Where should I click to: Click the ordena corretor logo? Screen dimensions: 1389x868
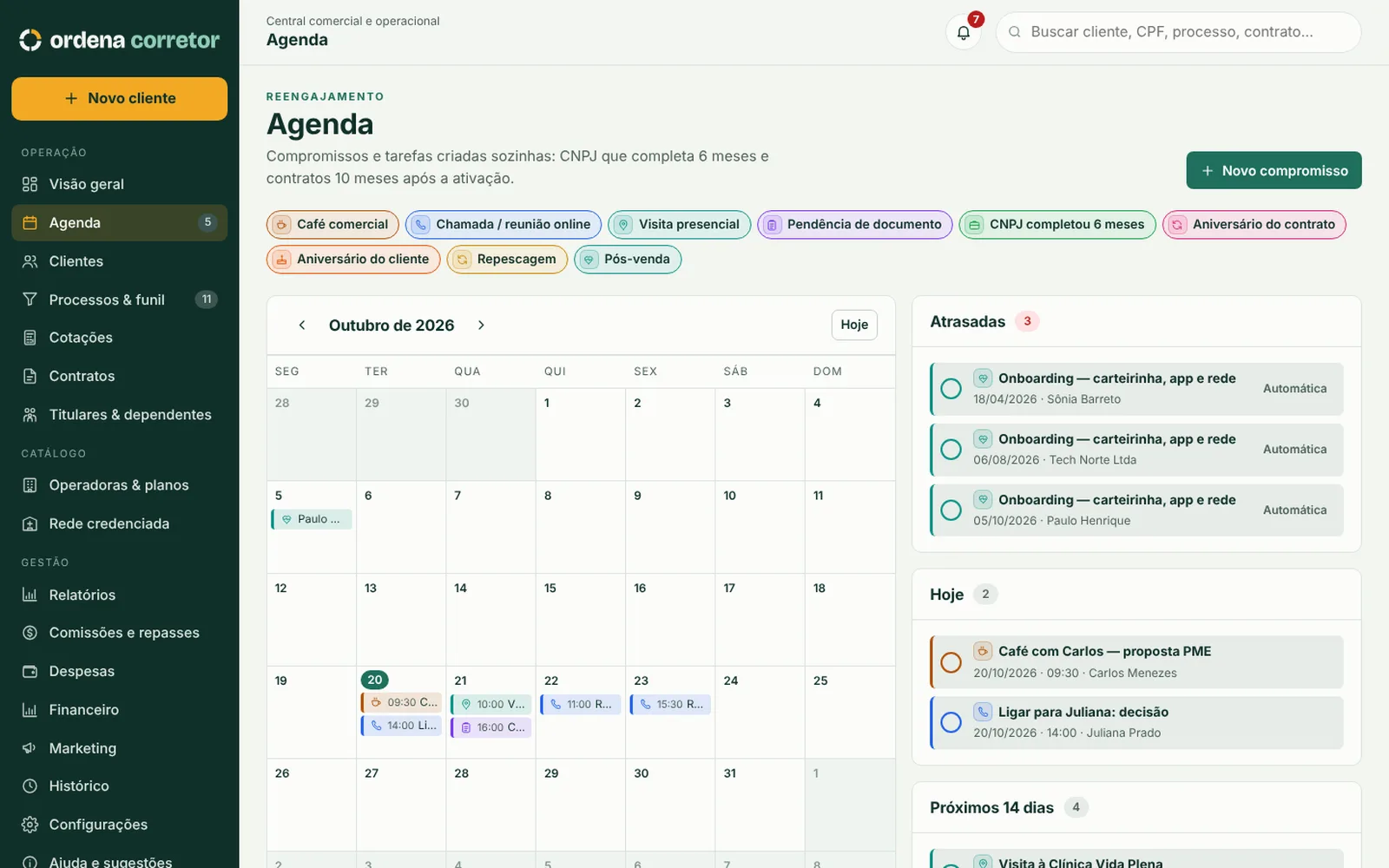120,40
